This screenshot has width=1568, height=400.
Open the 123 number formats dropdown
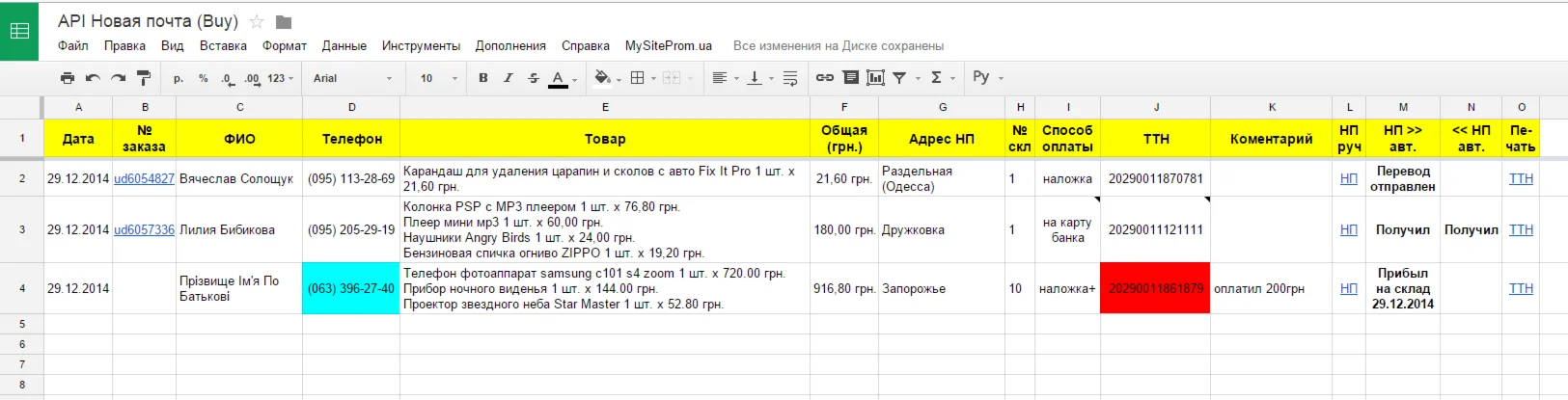(x=281, y=78)
